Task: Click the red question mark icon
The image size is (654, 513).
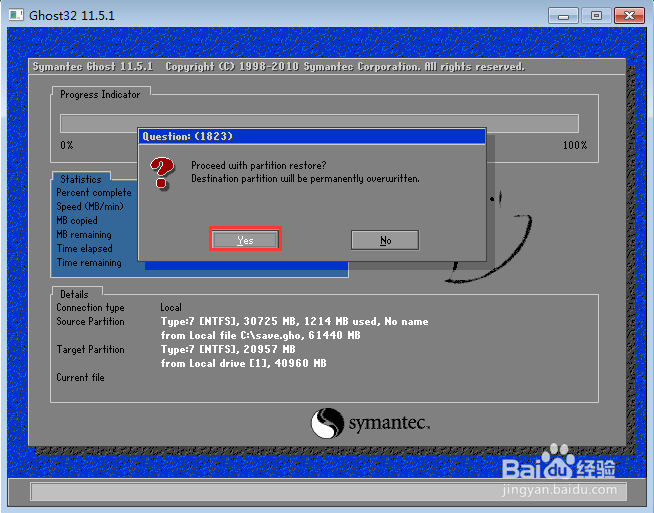Action: point(162,173)
